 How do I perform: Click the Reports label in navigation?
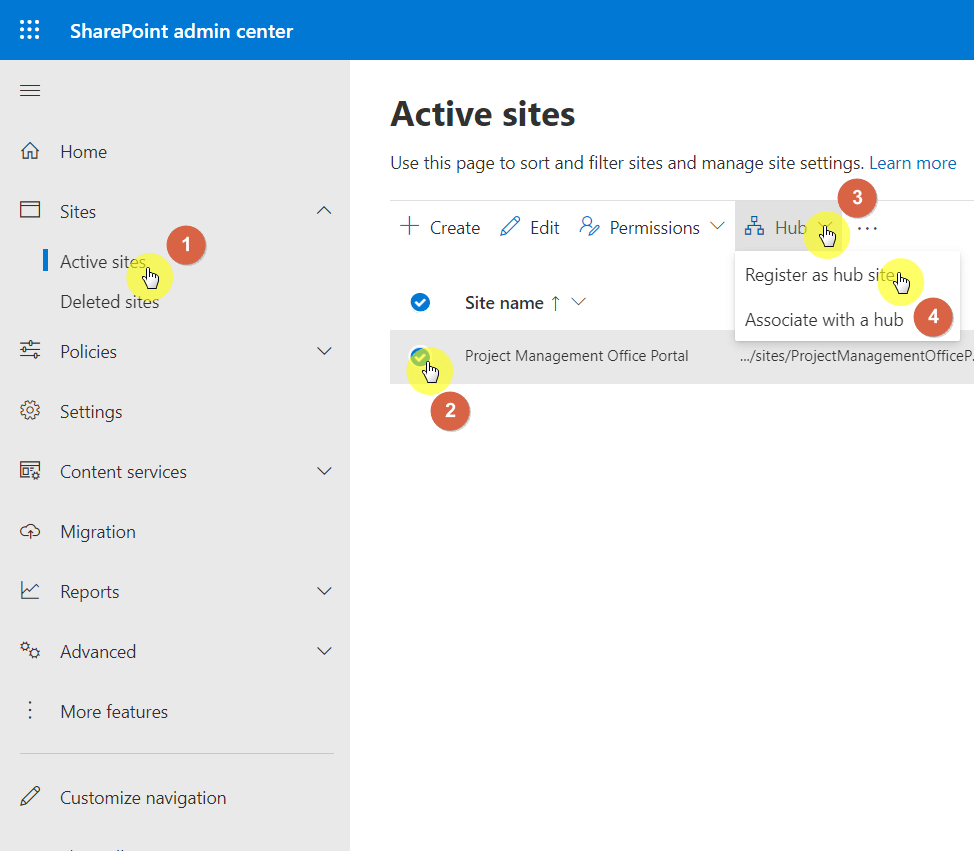pos(89,592)
